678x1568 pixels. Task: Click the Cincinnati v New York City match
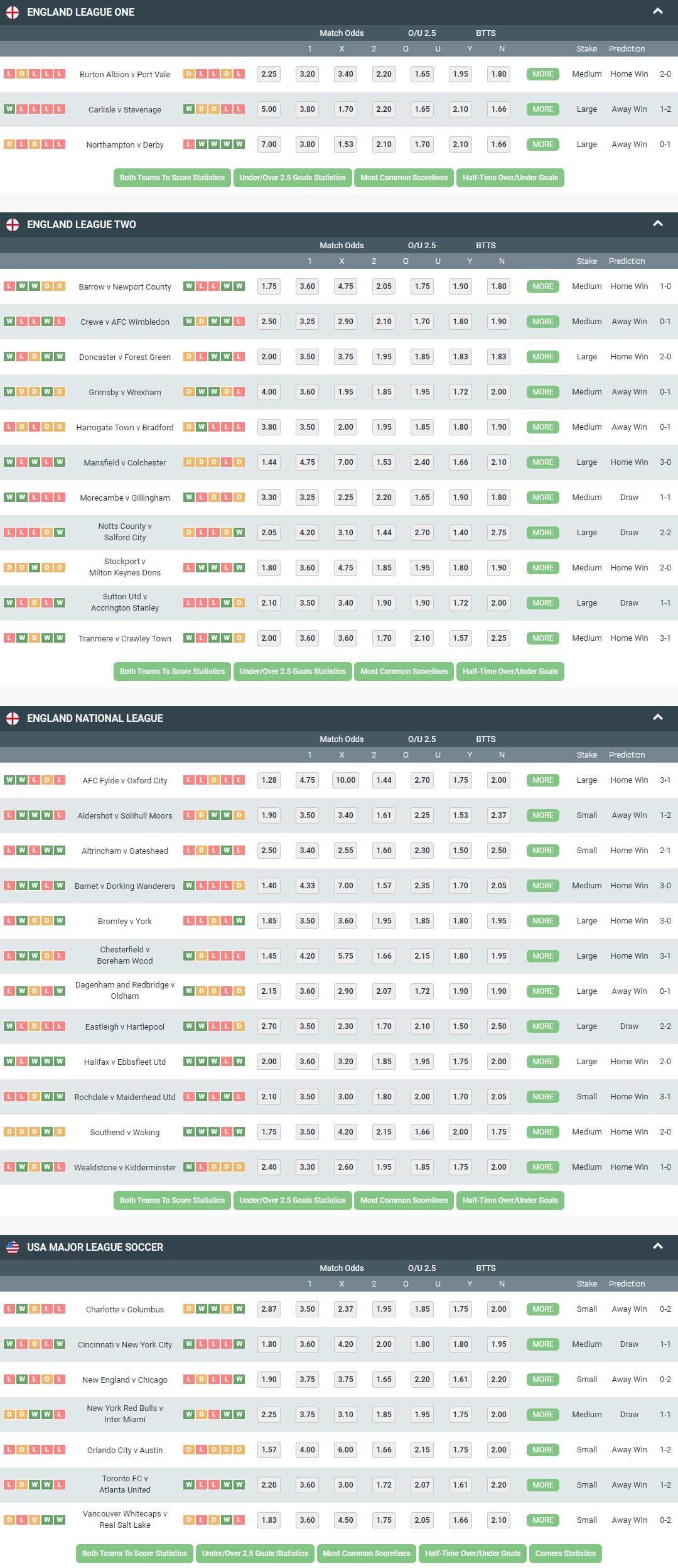(125, 1345)
